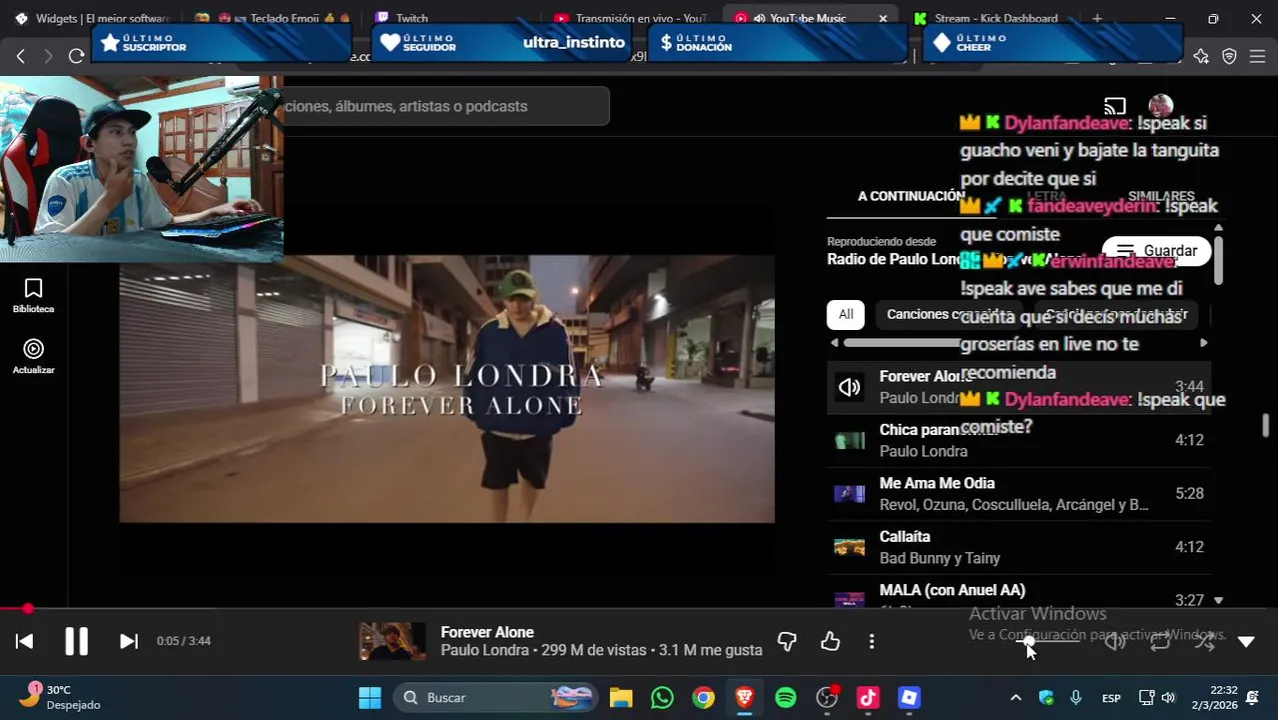Screen dimensions: 1278x720
Task: Toggle shuffle in player bar
Action: coord(1204,642)
